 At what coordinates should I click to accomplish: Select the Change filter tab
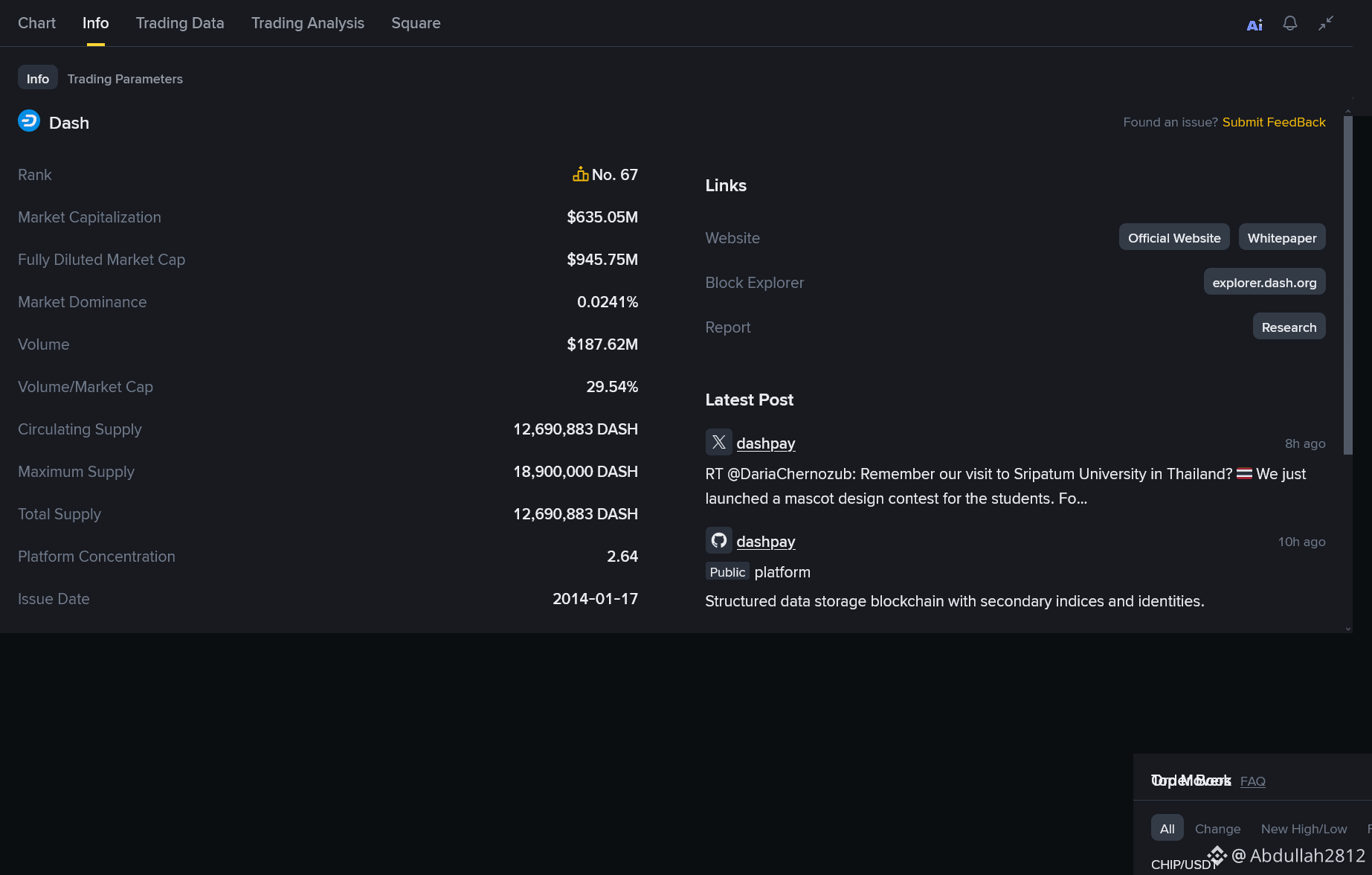(x=1217, y=829)
